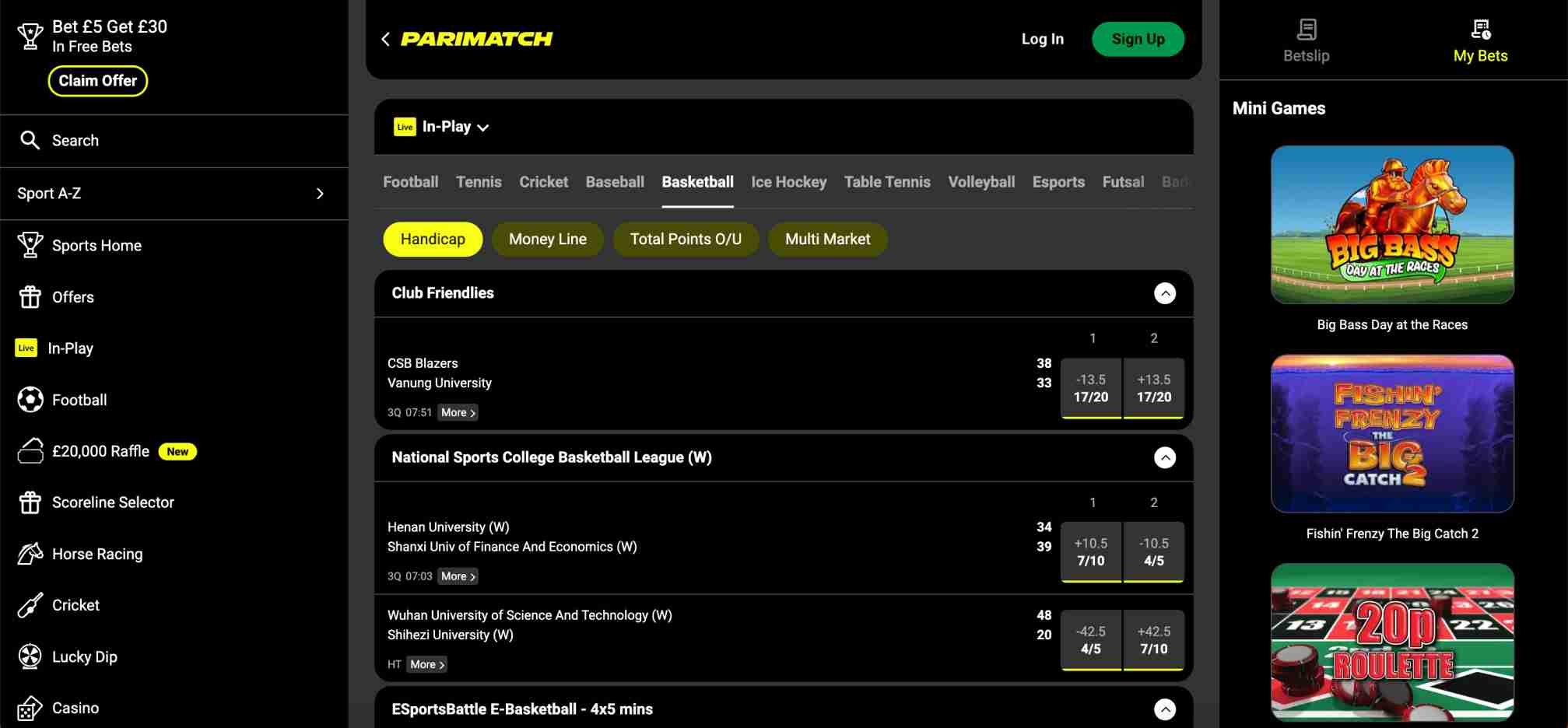Open the Fishin' Frenzy Big Catch 2 thumbnail

[1391, 433]
